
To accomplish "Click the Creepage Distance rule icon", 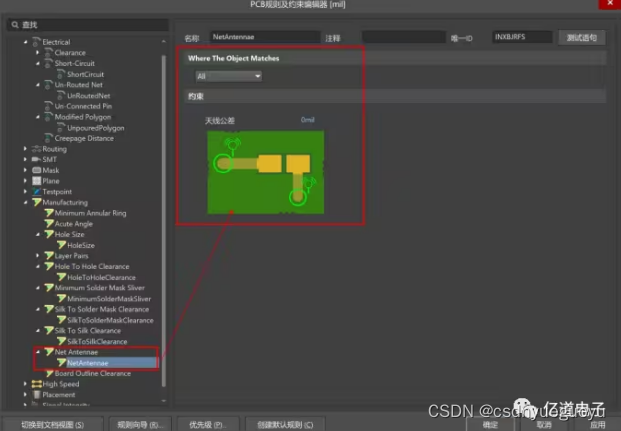I will click(x=49, y=138).
